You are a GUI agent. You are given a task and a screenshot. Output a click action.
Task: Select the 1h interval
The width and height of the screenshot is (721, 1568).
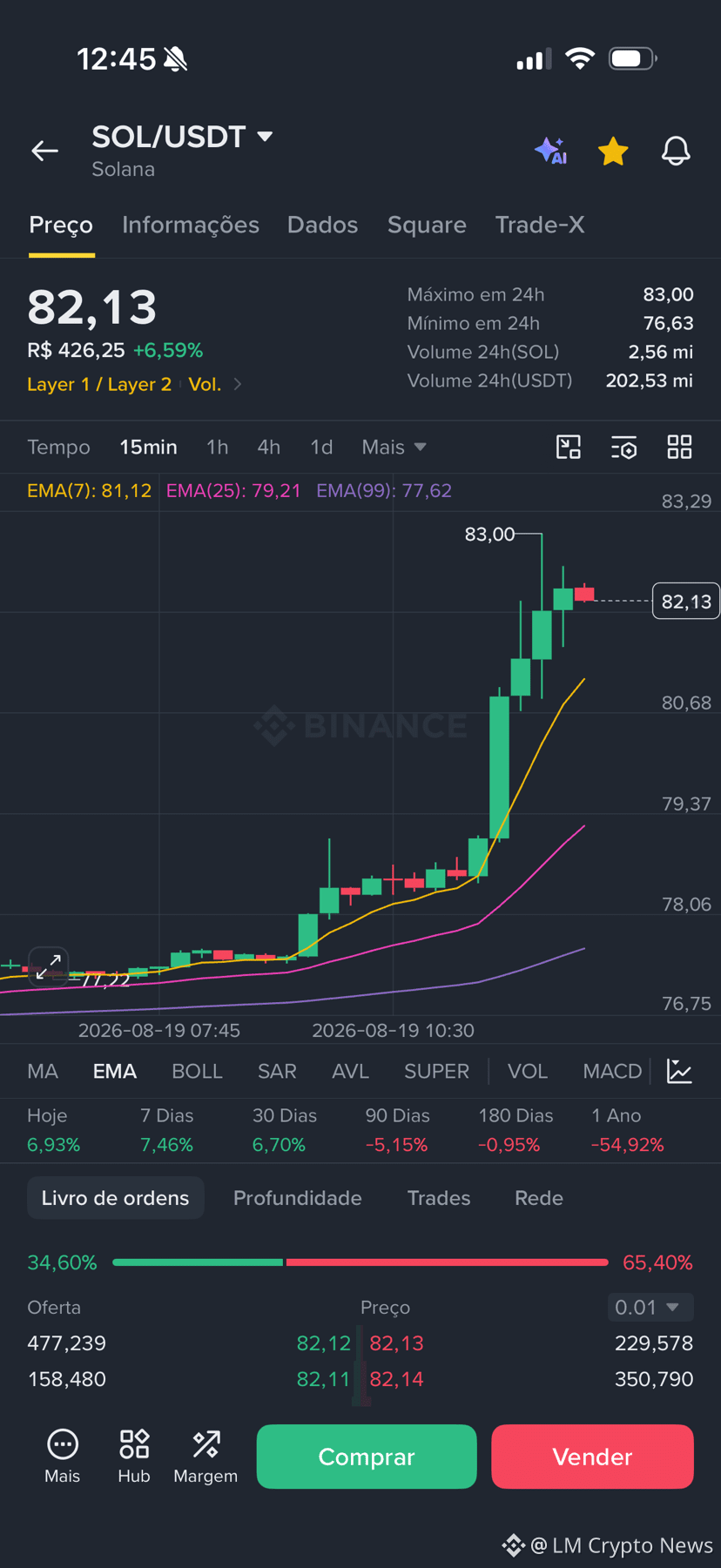(217, 447)
